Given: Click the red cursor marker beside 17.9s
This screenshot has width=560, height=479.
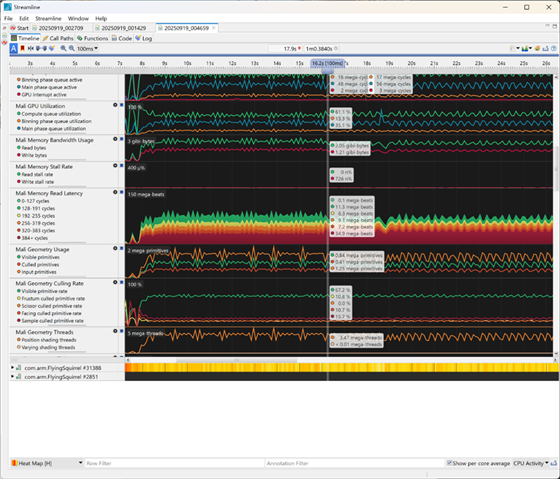Looking at the screenshot, I should [x=299, y=48].
